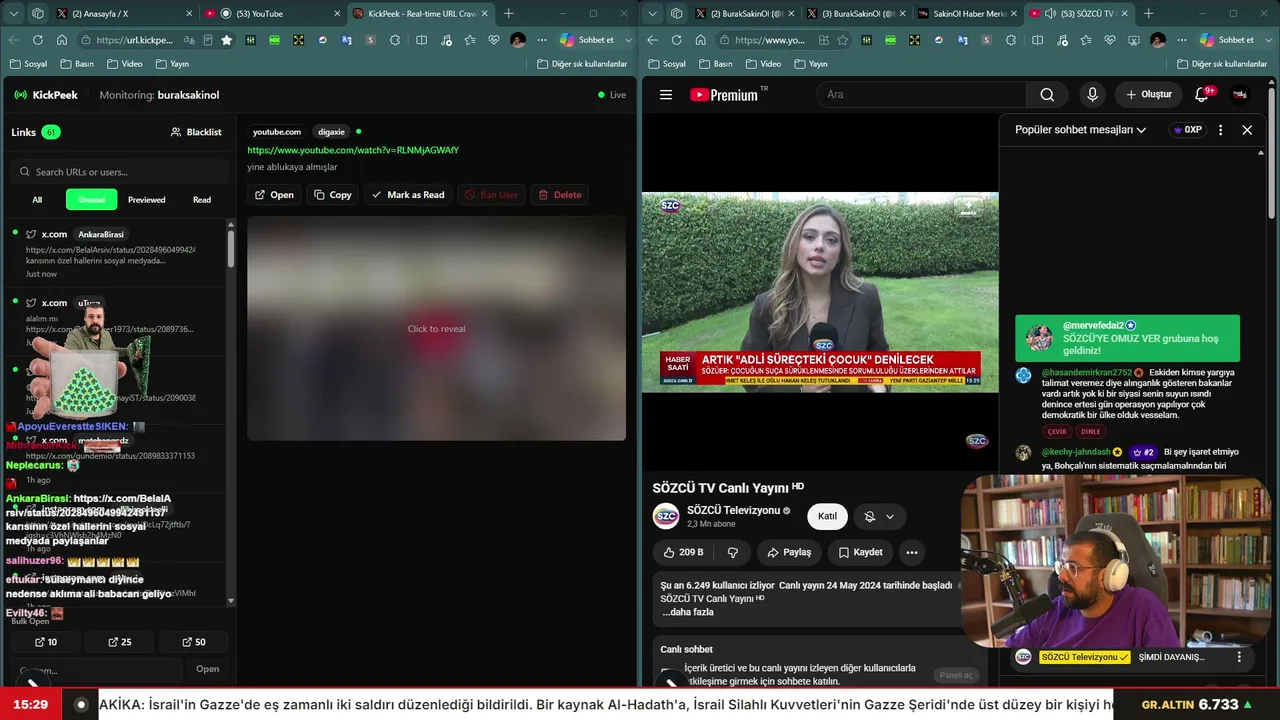Open more actions ellipsis below video

(911, 552)
